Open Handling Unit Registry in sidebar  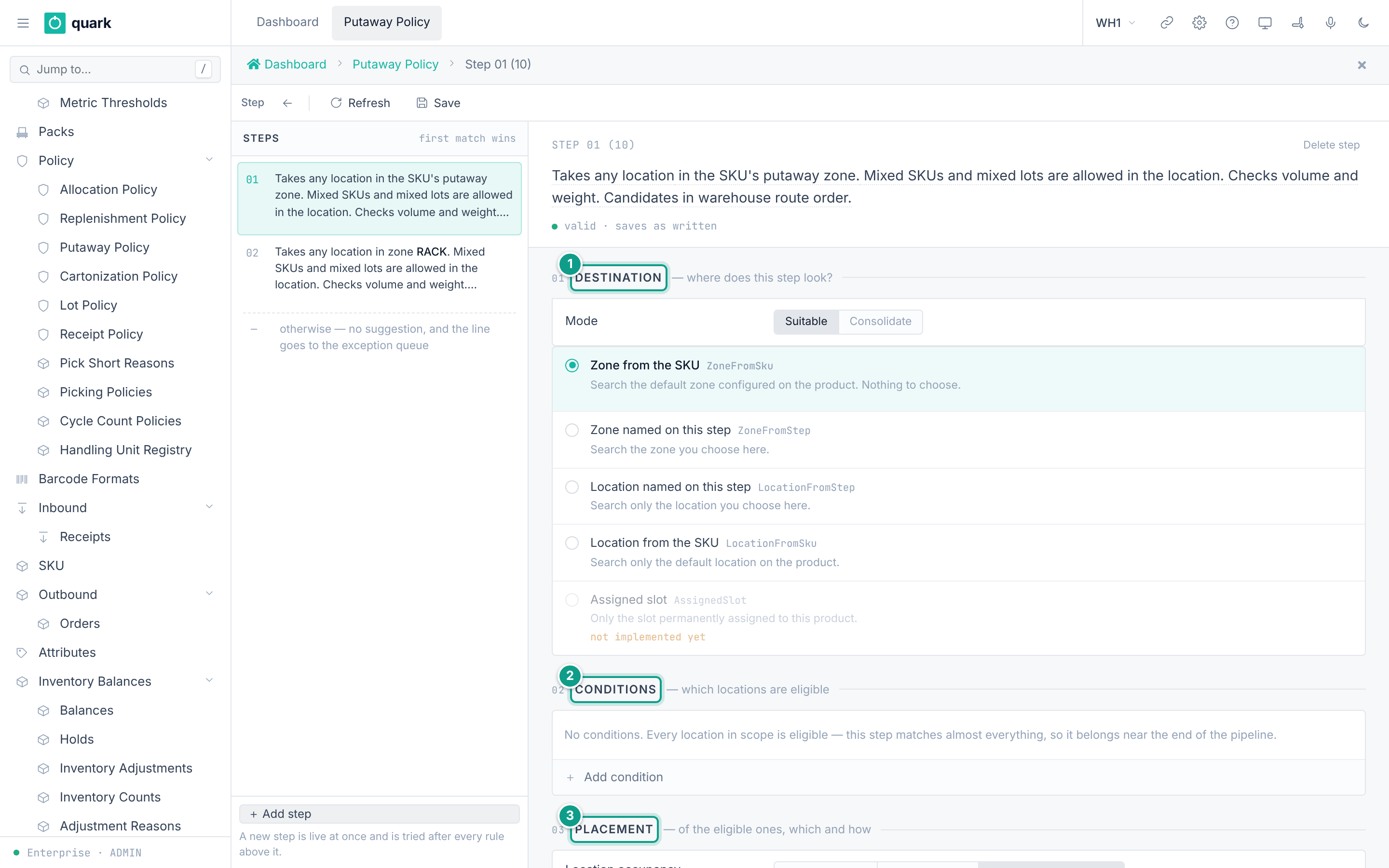(126, 450)
